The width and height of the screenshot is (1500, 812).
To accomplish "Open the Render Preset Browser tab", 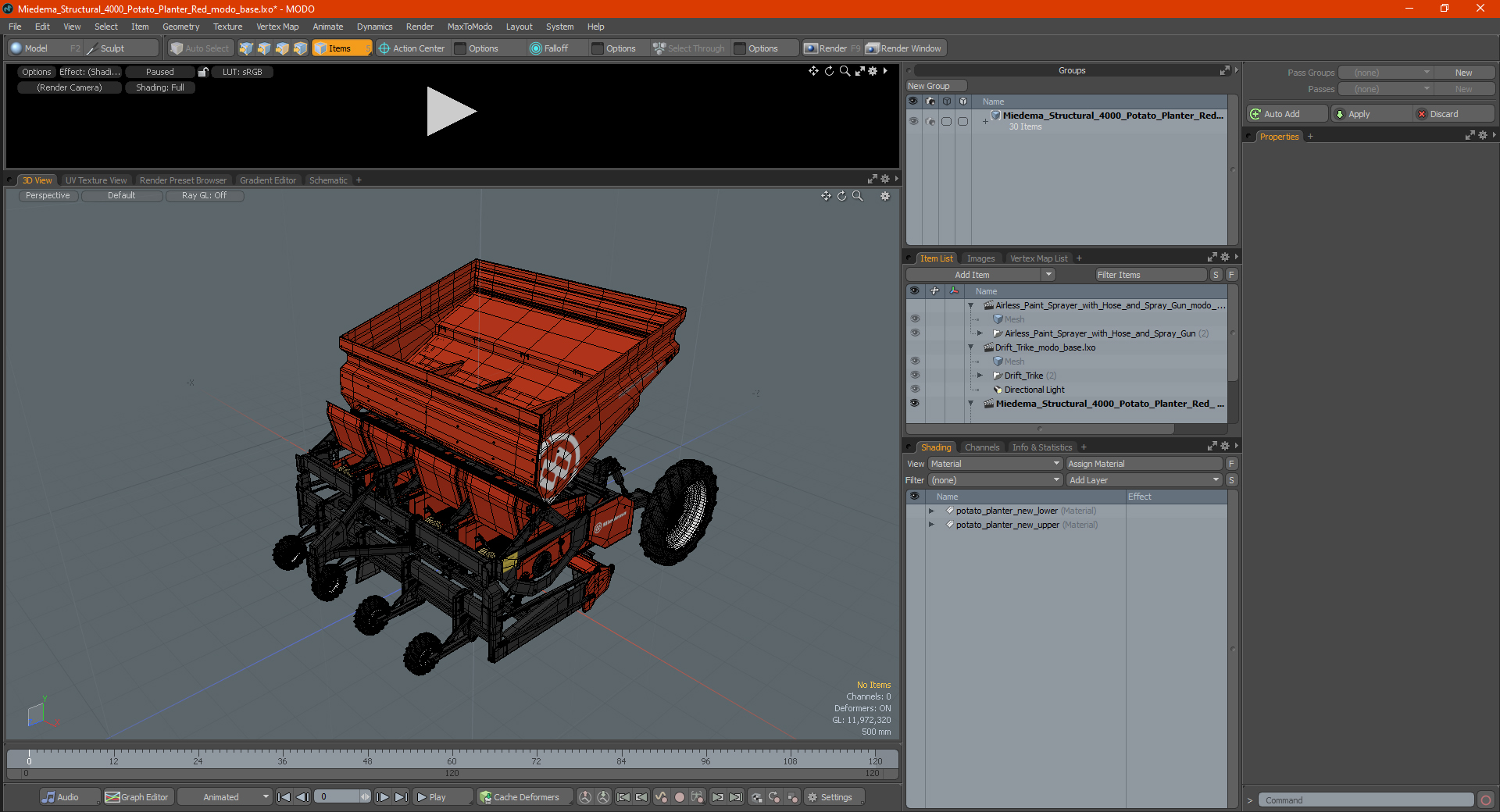I will click(183, 180).
